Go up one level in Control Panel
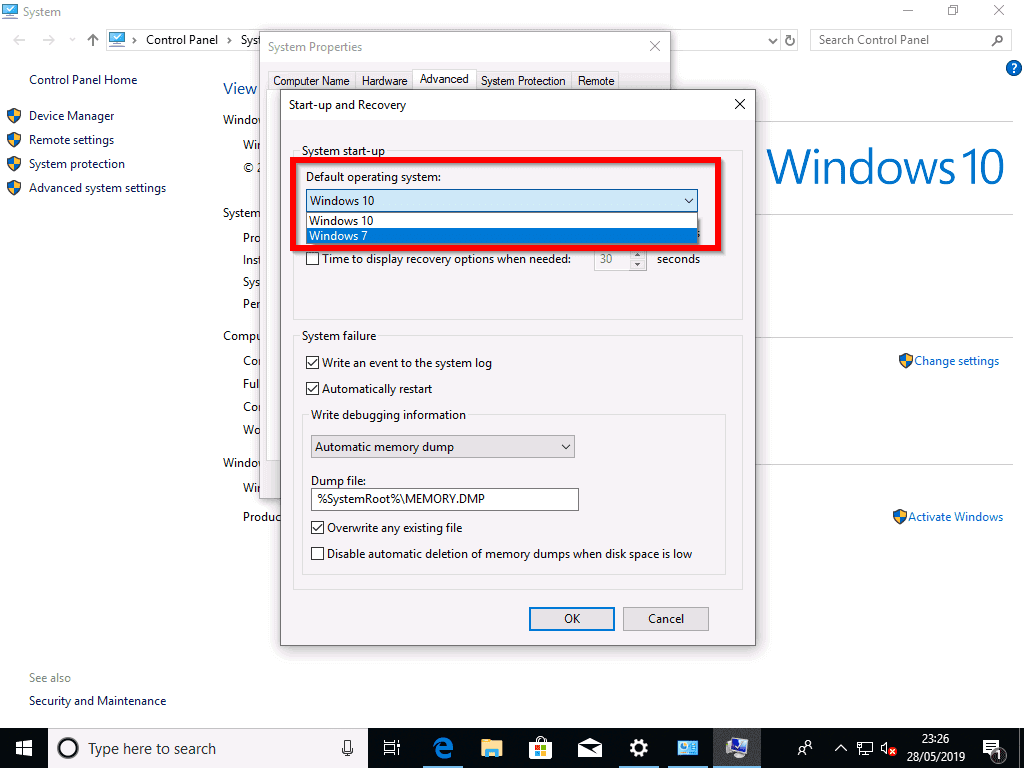Image resolution: width=1024 pixels, height=768 pixels. coord(93,40)
